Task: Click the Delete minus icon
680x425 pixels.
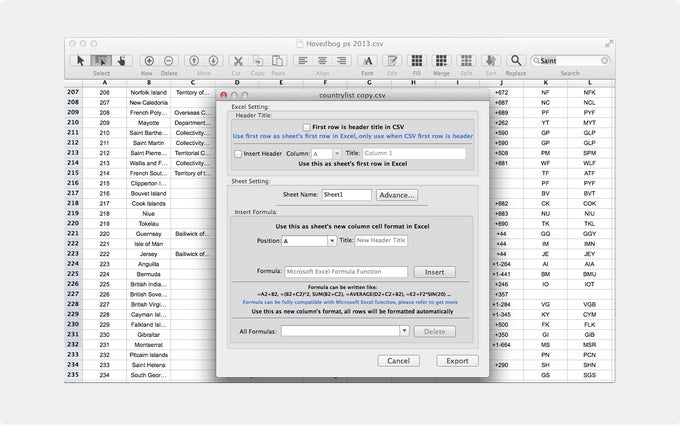Action: pos(169,61)
